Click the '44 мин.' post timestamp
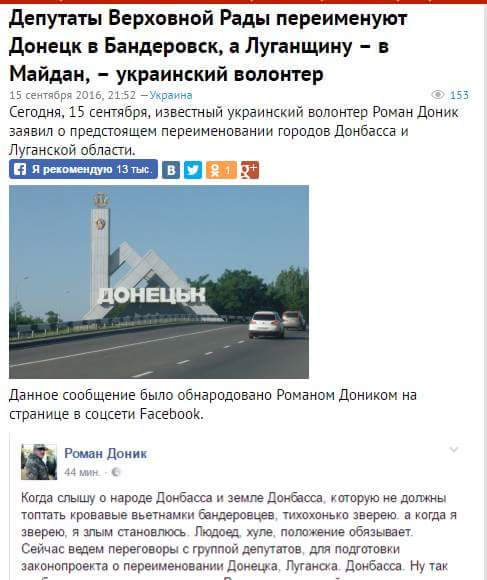487x580 pixels. click(x=82, y=472)
